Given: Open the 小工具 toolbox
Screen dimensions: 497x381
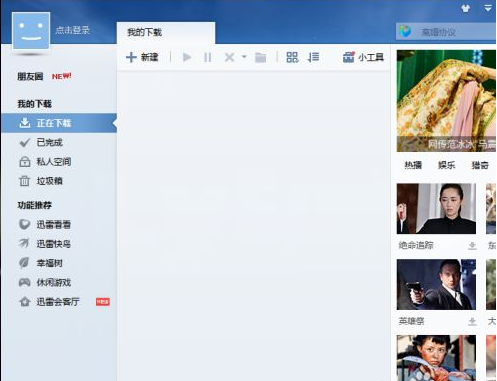Looking at the screenshot, I should point(363,57).
